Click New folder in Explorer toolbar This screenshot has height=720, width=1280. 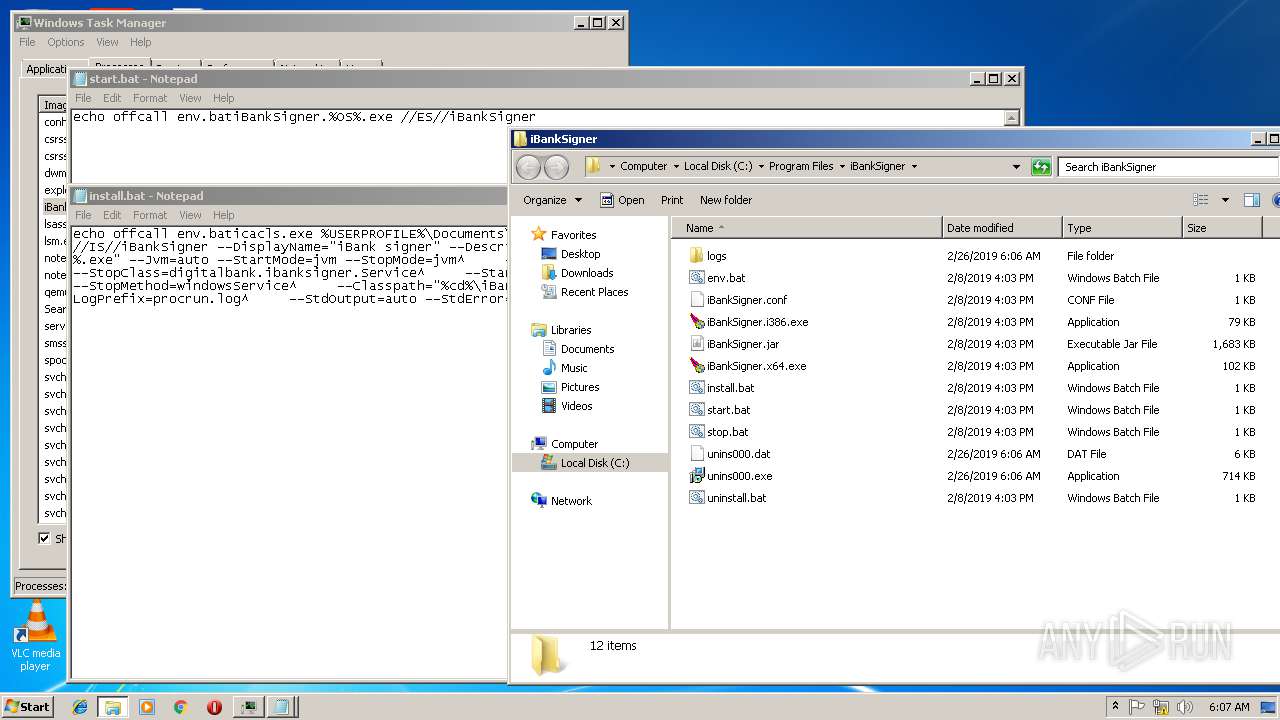coord(726,200)
